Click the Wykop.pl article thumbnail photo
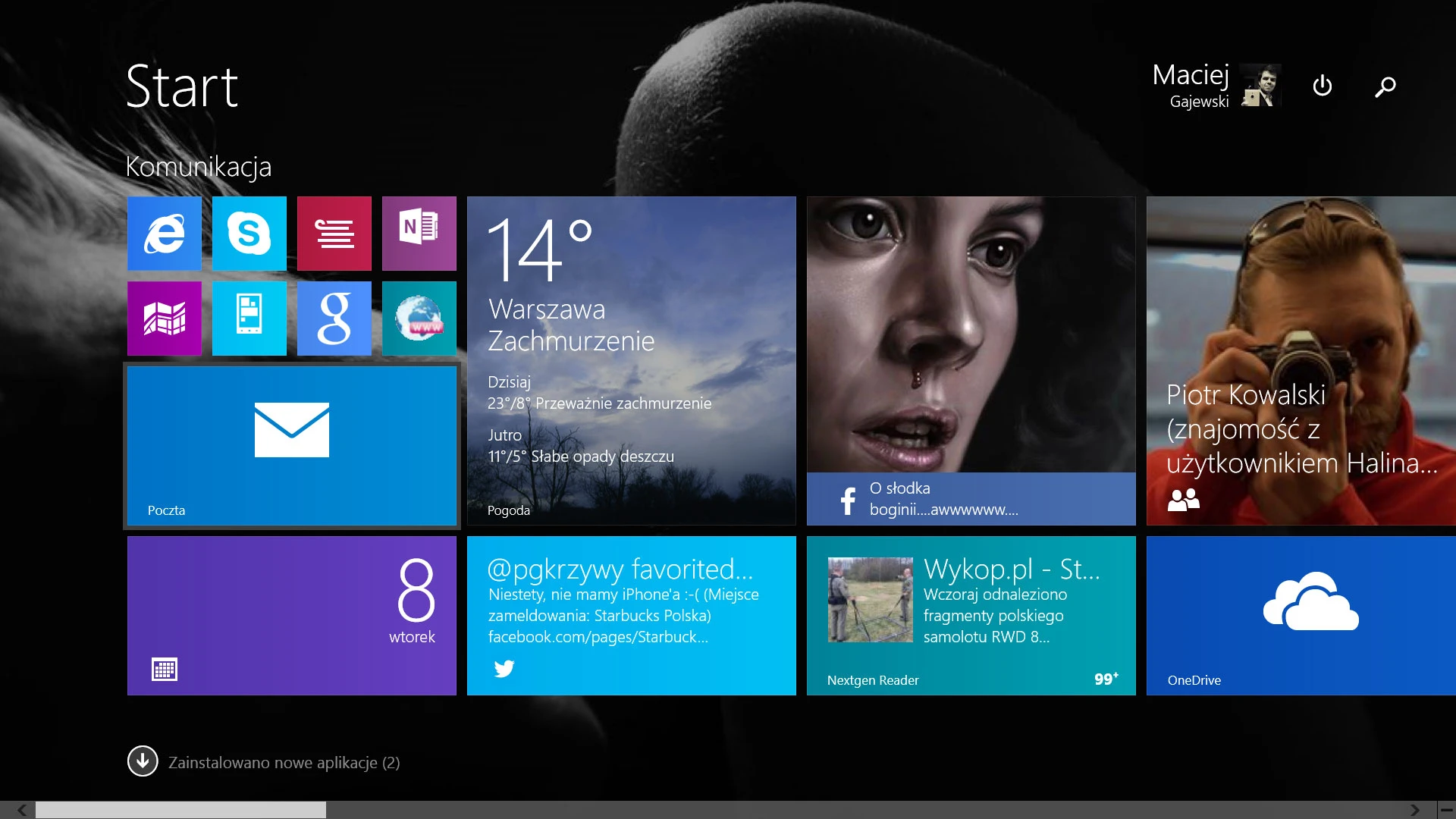The height and width of the screenshot is (819, 1456). coord(871,600)
